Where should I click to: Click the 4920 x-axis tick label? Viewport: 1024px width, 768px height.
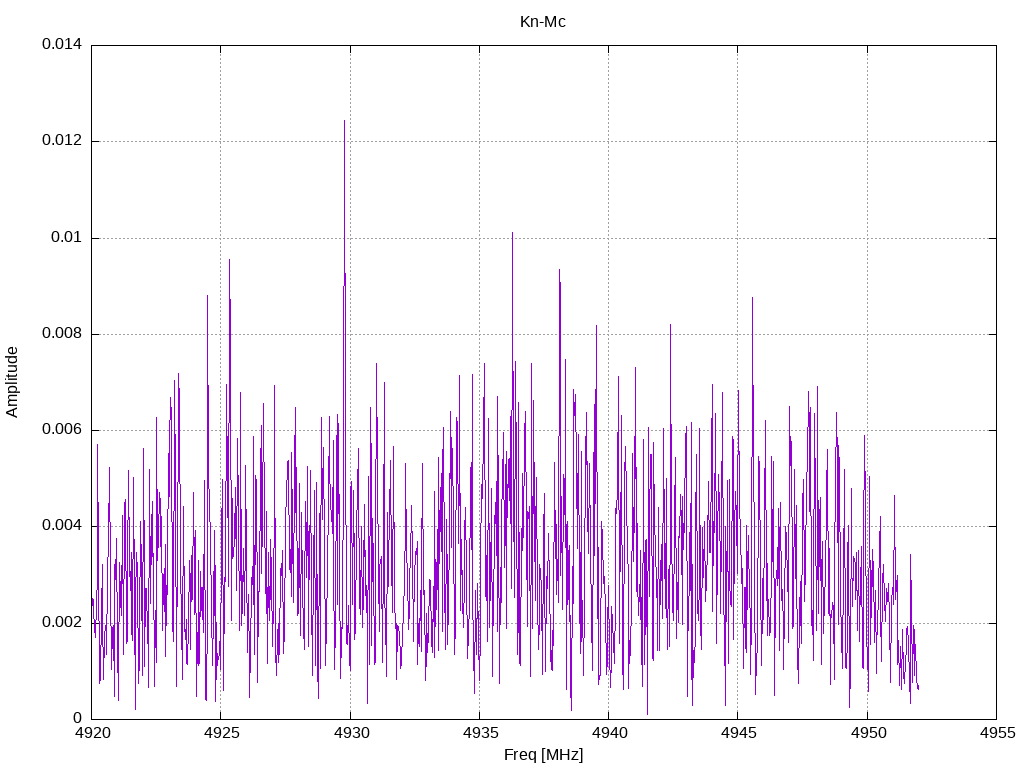(92, 733)
